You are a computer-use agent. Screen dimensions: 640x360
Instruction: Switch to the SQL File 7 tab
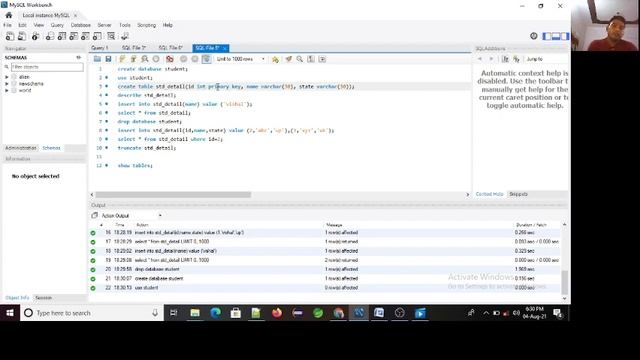tap(134, 48)
